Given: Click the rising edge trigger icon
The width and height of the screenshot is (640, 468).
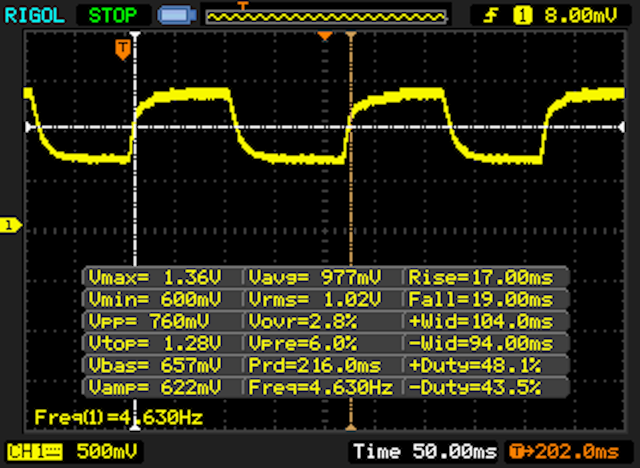Looking at the screenshot, I should [491, 16].
